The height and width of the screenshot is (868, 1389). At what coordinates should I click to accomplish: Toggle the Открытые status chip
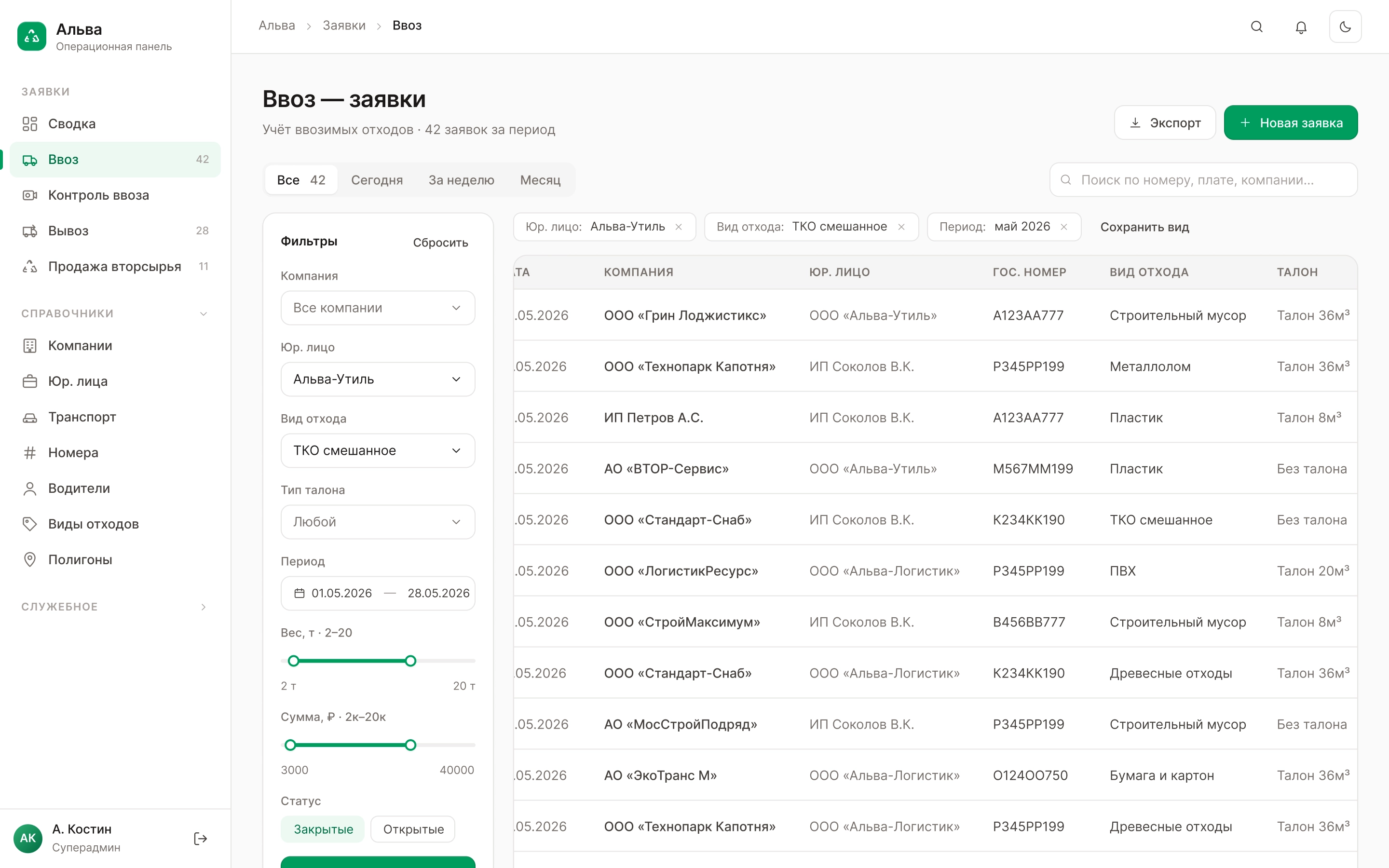coord(413,829)
